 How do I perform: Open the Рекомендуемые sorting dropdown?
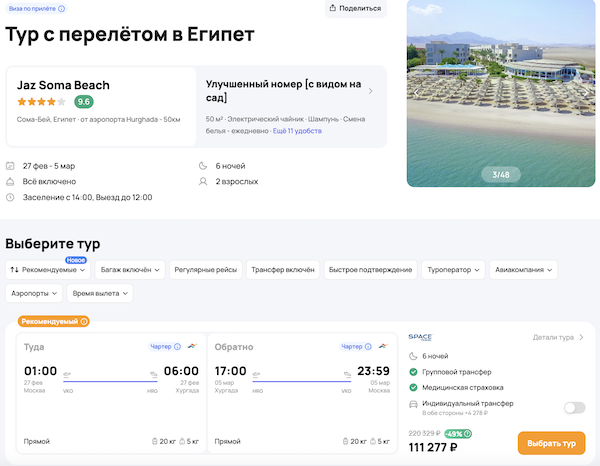coord(48,270)
